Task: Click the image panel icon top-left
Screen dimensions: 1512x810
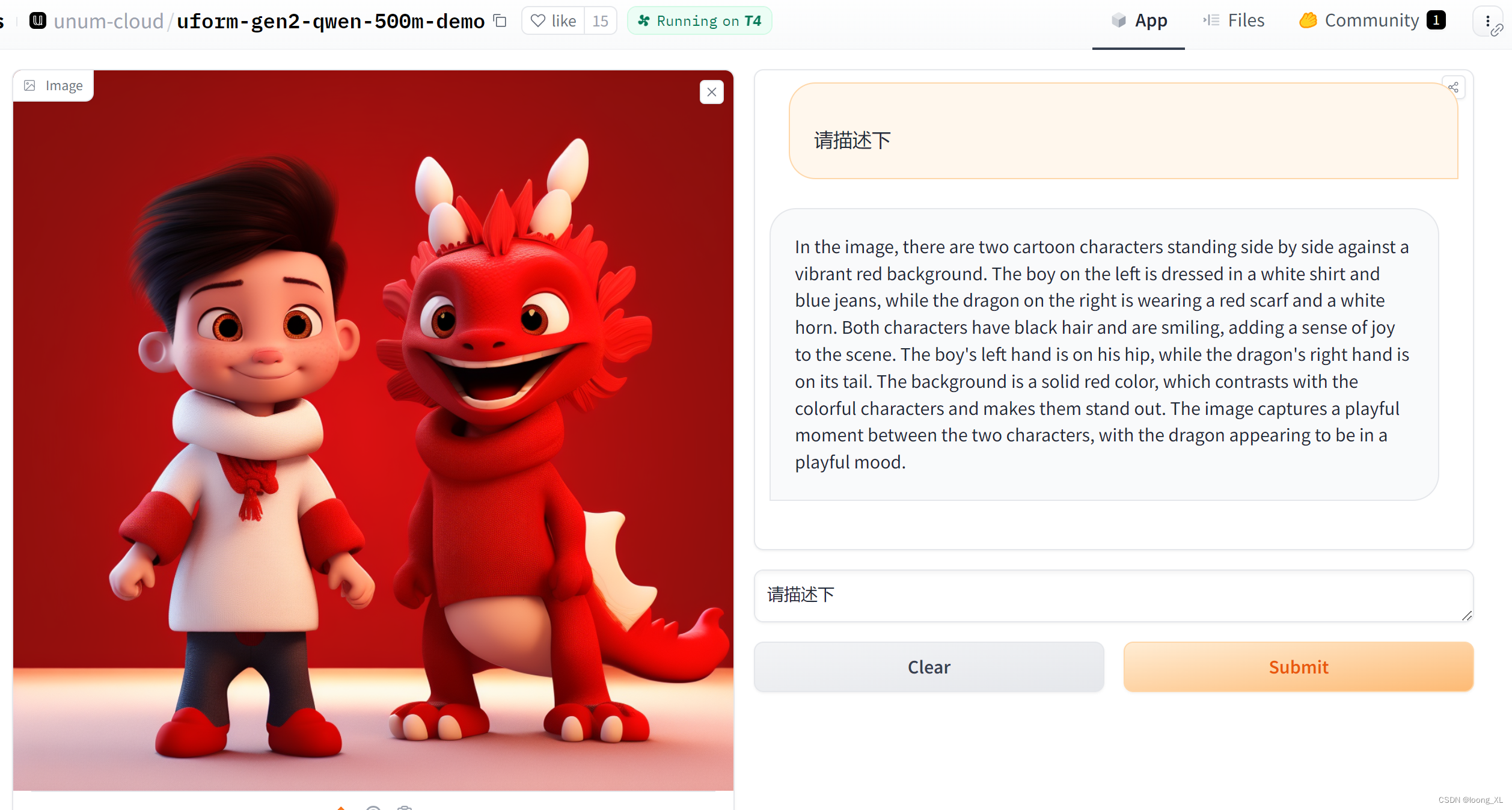Action: pyautogui.click(x=29, y=85)
